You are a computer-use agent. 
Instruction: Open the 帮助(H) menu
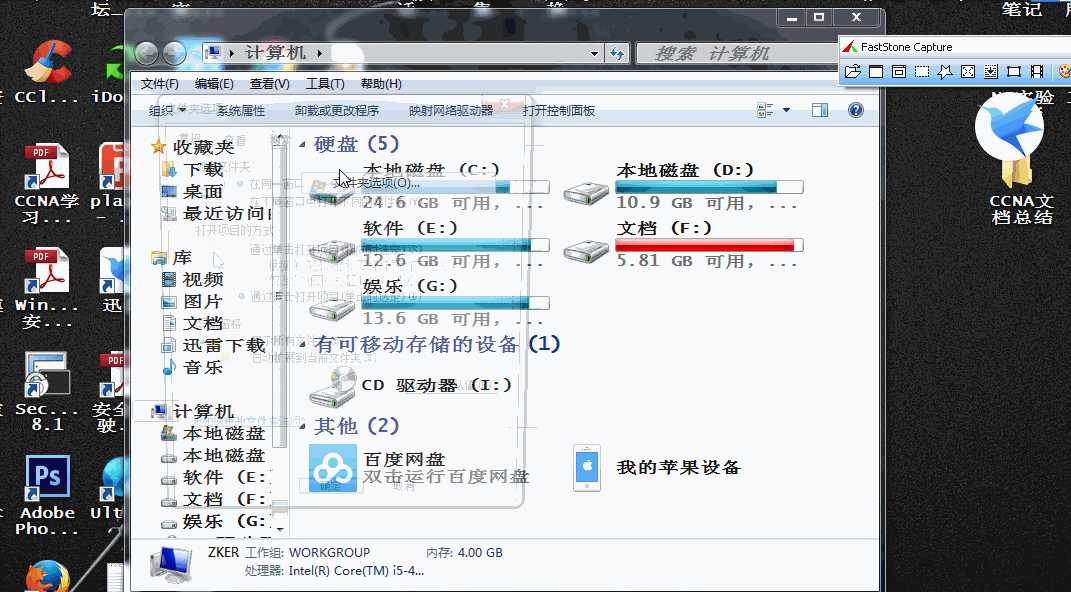tap(380, 84)
